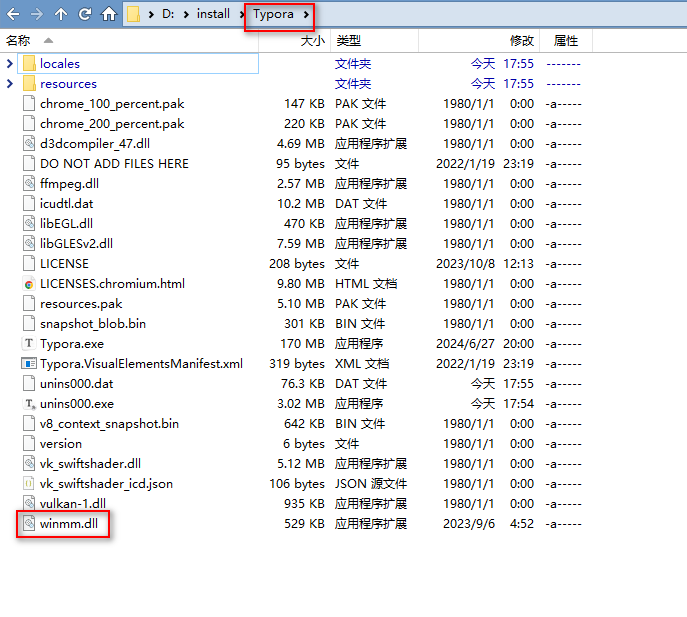Image resolution: width=687 pixels, height=617 pixels.
Task: Select resources.pak file name
Action: [81, 304]
